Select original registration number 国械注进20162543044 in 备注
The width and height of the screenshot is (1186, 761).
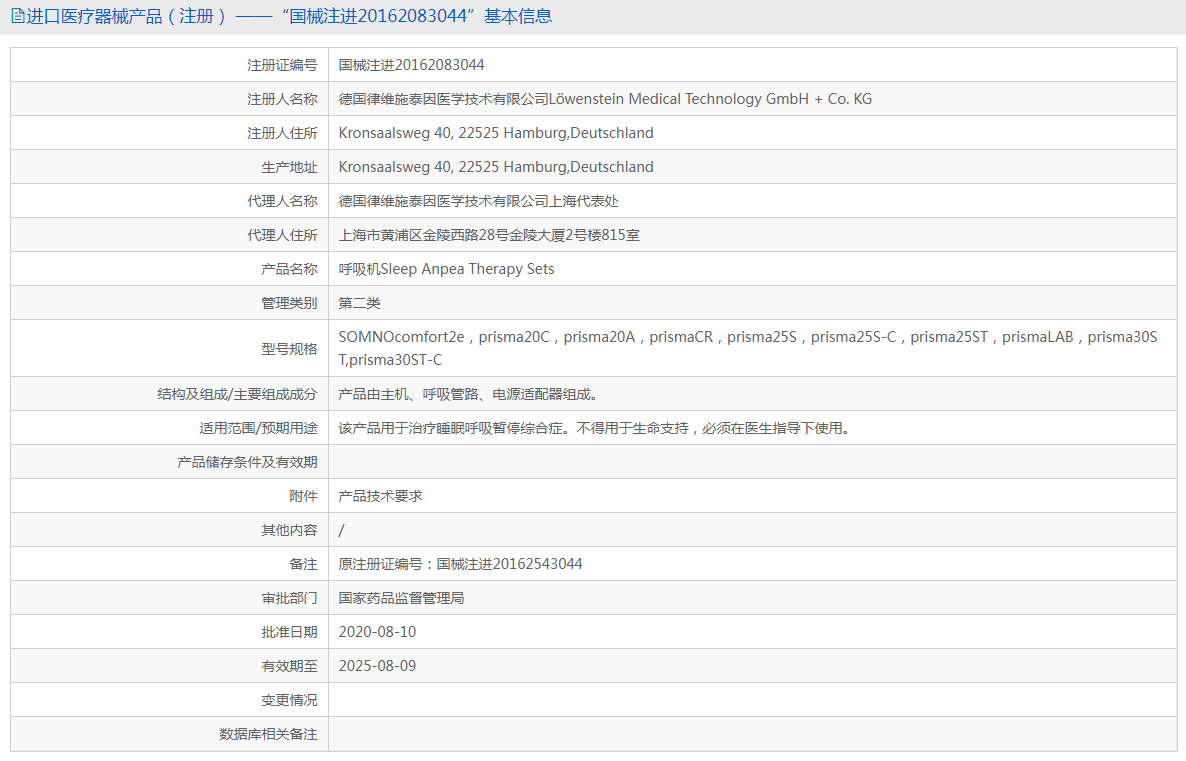click(510, 564)
